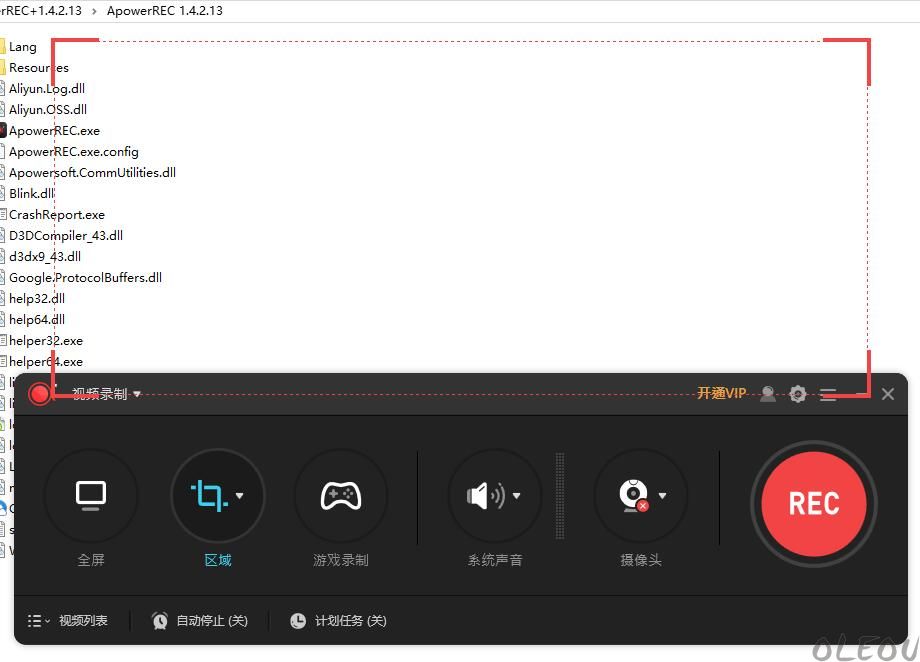Open the user account icon
The image size is (920, 662).
tap(767, 394)
